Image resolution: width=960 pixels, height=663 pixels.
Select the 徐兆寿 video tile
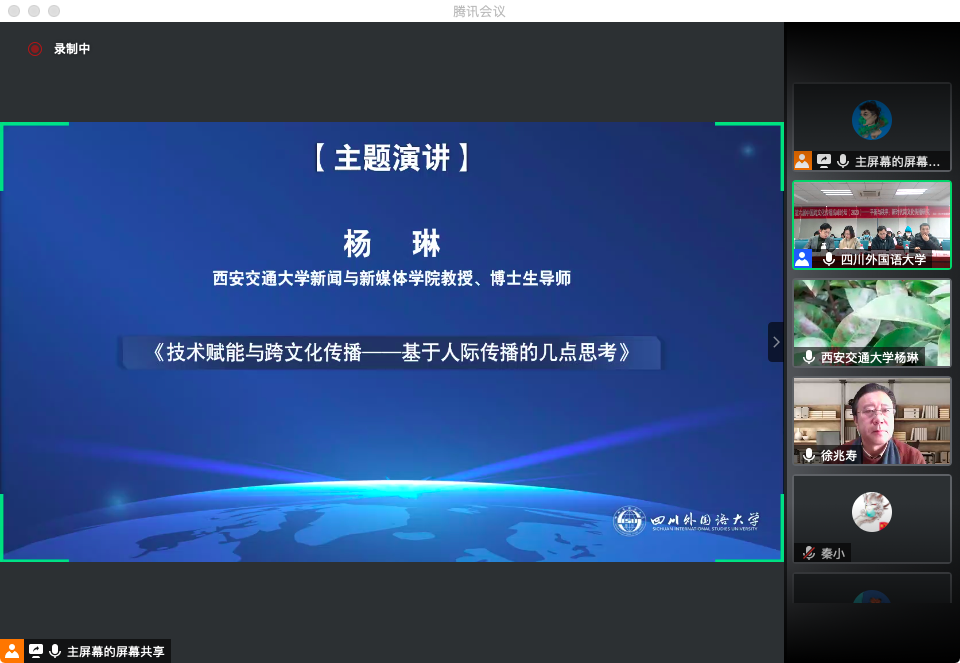pyautogui.click(x=871, y=415)
